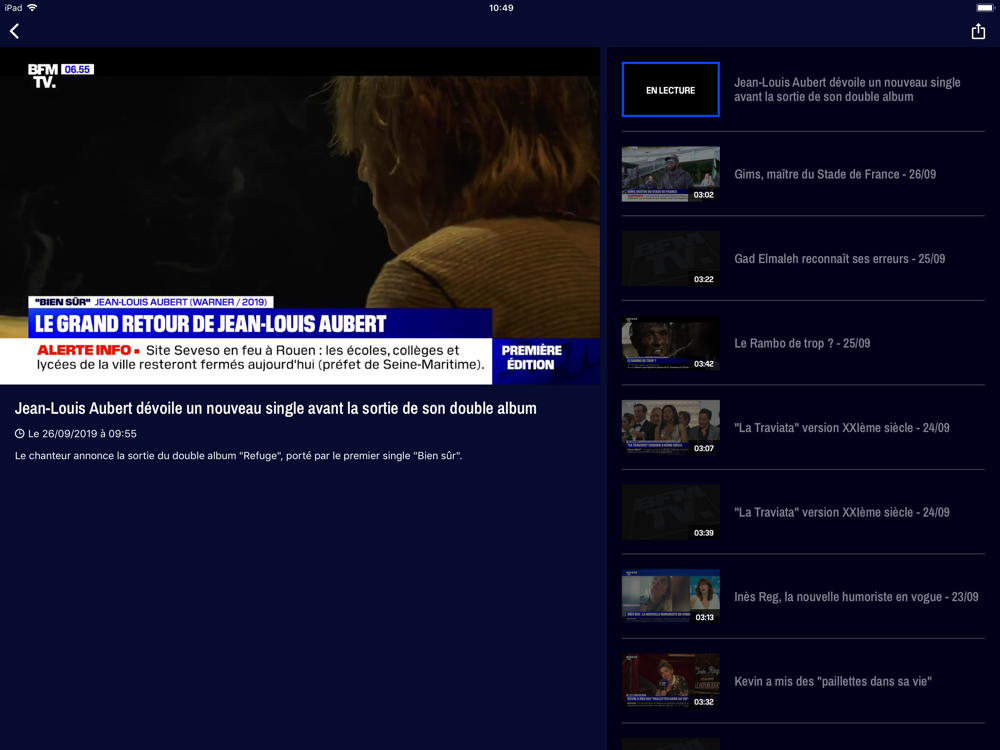Tap the 10:49 status bar clock
Screen dimensions: 1000x750
501,8
